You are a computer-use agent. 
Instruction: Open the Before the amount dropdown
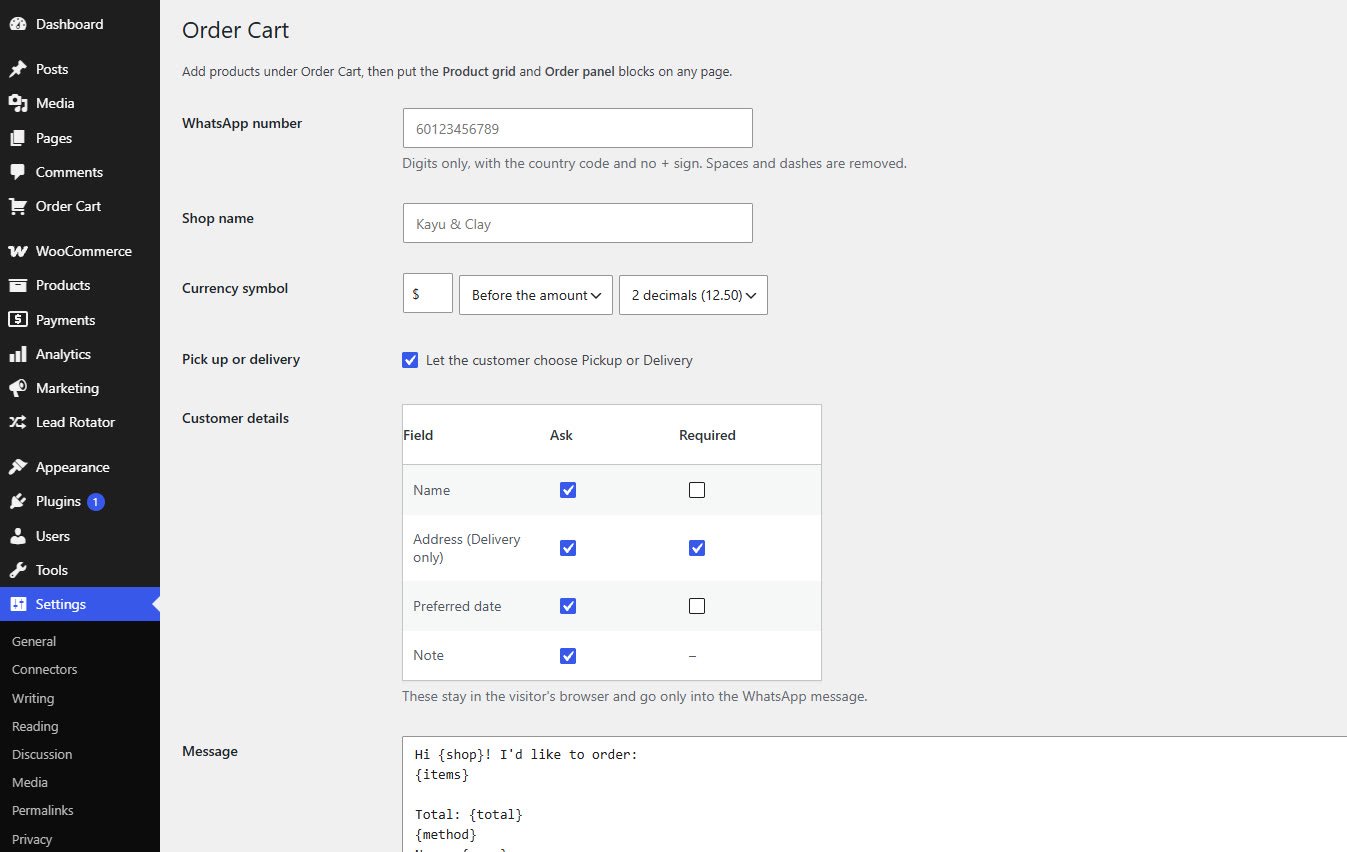click(x=536, y=295)
